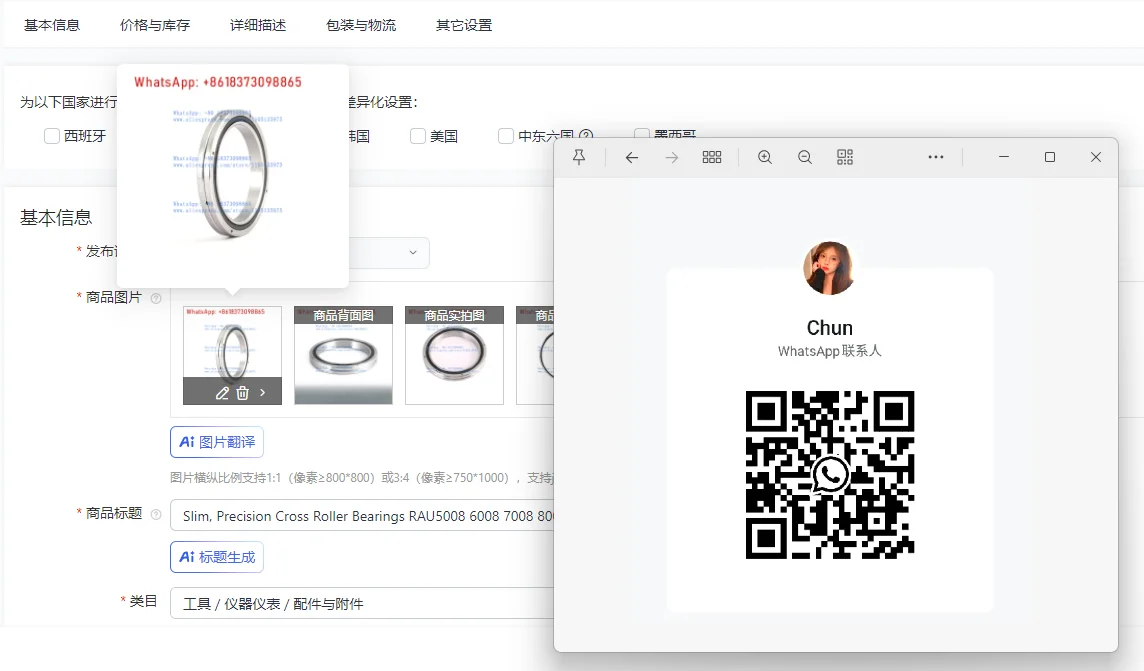Move first product image right with arrow
This screenshot has height=671, width=1144.
(x=263, y=392)
